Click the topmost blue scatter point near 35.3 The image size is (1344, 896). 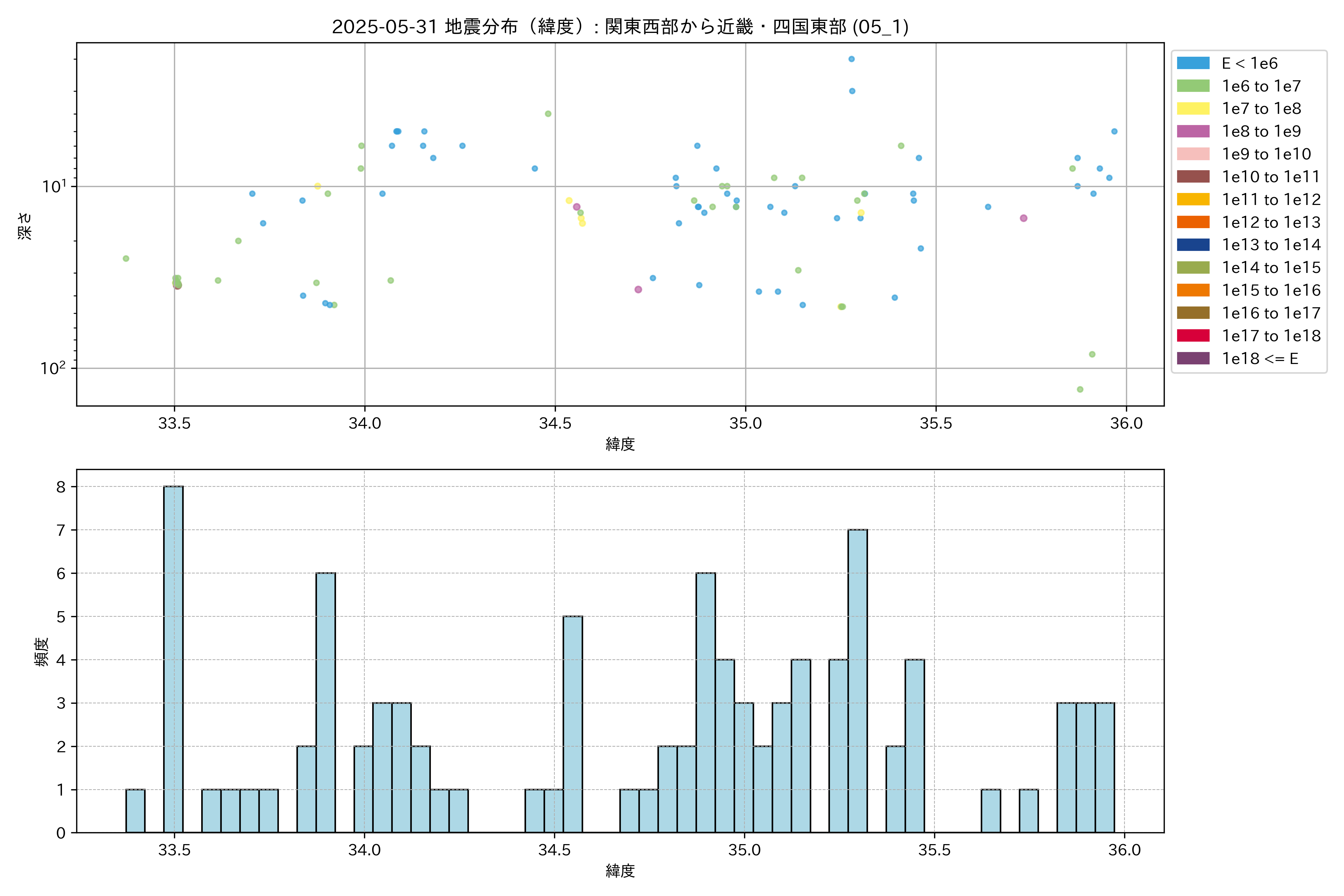[x=852, y=59]
